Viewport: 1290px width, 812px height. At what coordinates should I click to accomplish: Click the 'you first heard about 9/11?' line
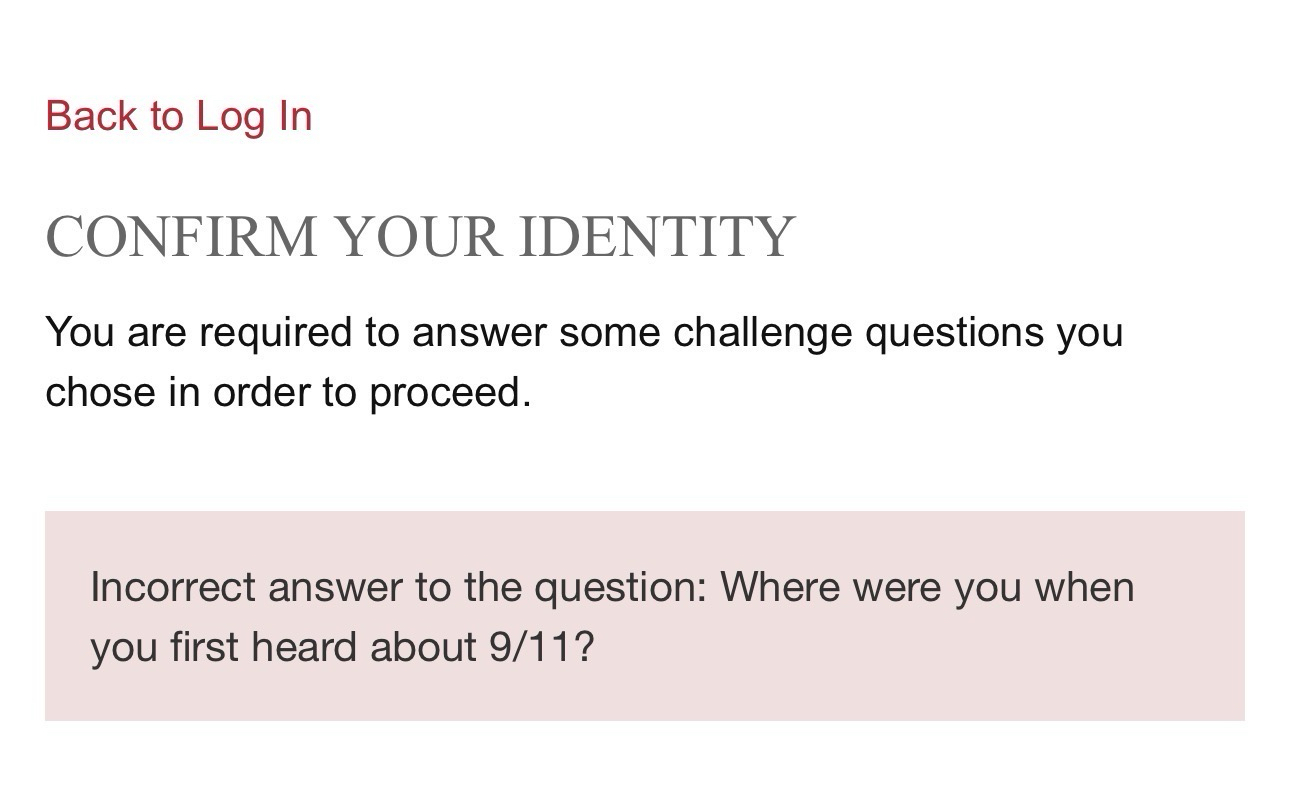pyautogui.click(x=342, y=647)
